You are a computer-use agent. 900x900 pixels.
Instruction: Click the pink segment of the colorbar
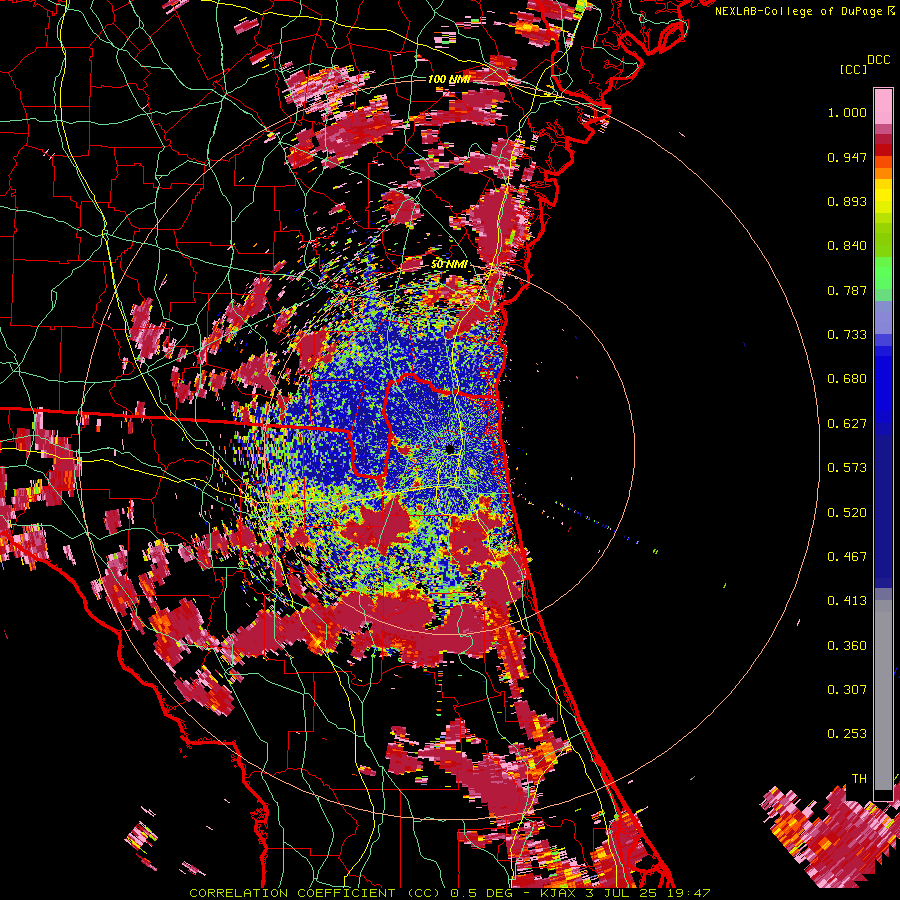pyautogui.click(x=883, y=107)
